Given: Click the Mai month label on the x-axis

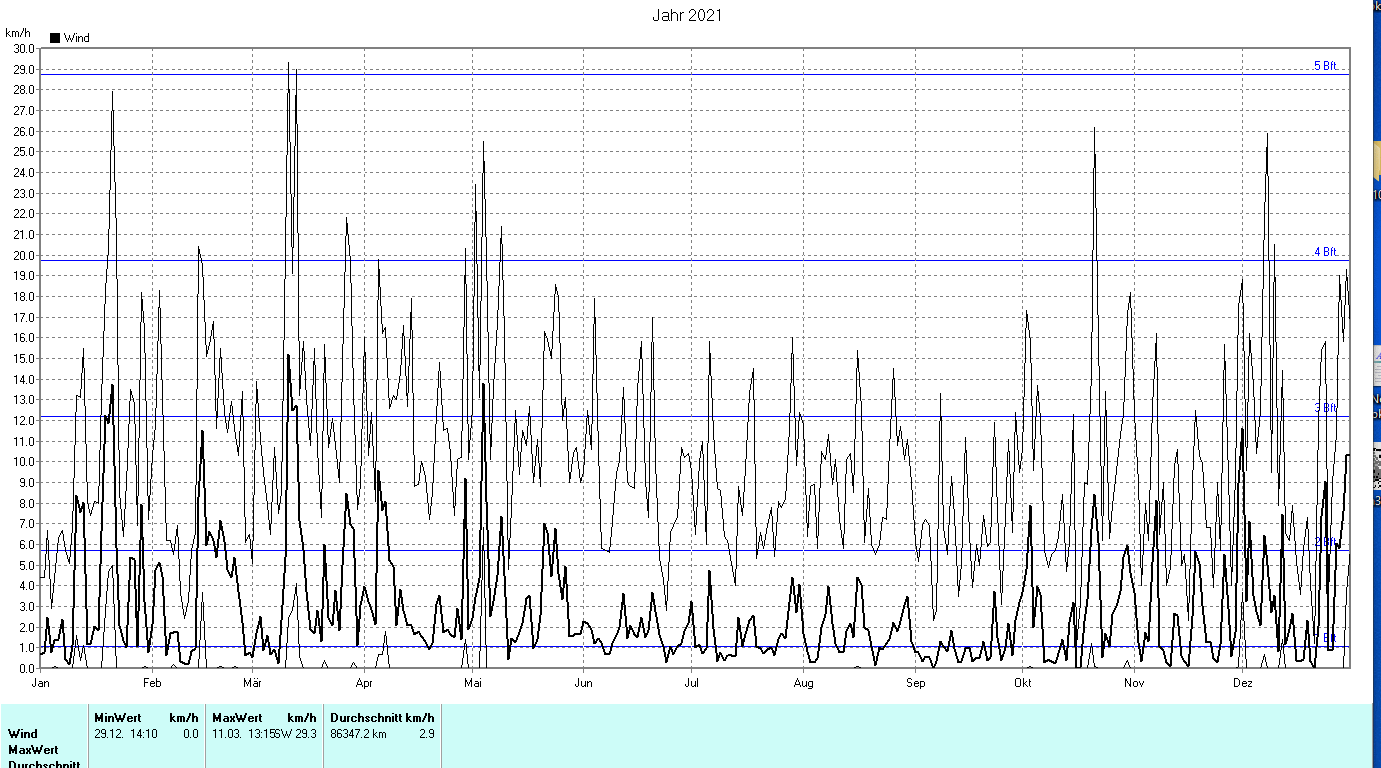Looking at the screenshot, I should tap(473, 684).
